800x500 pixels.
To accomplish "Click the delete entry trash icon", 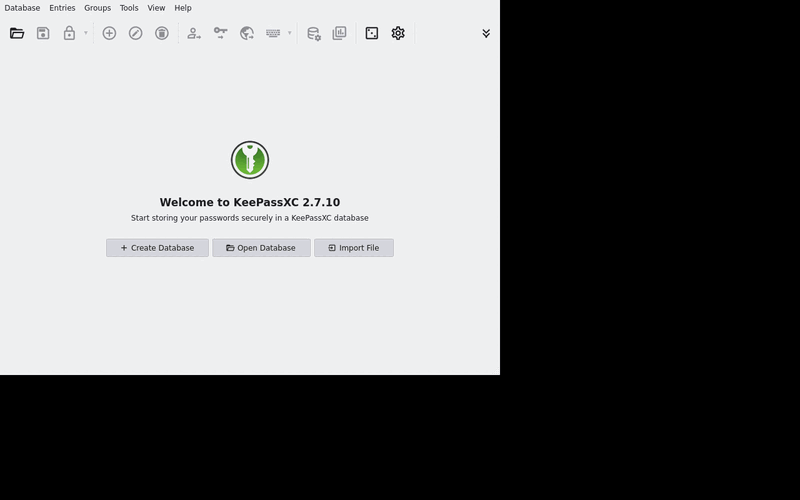I will tap(162, 33).
